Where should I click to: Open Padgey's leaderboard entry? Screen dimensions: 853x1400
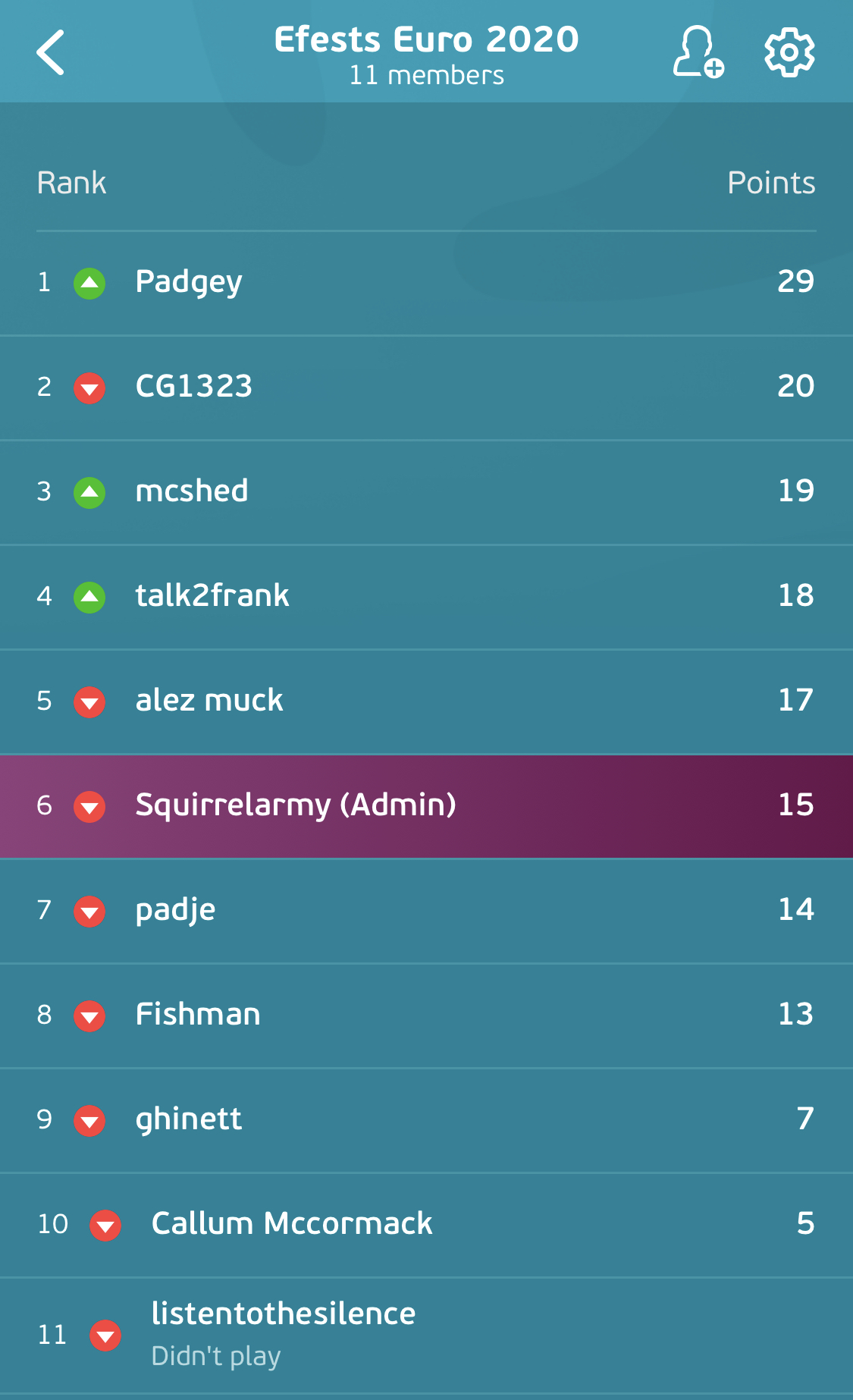coord(426,283)
